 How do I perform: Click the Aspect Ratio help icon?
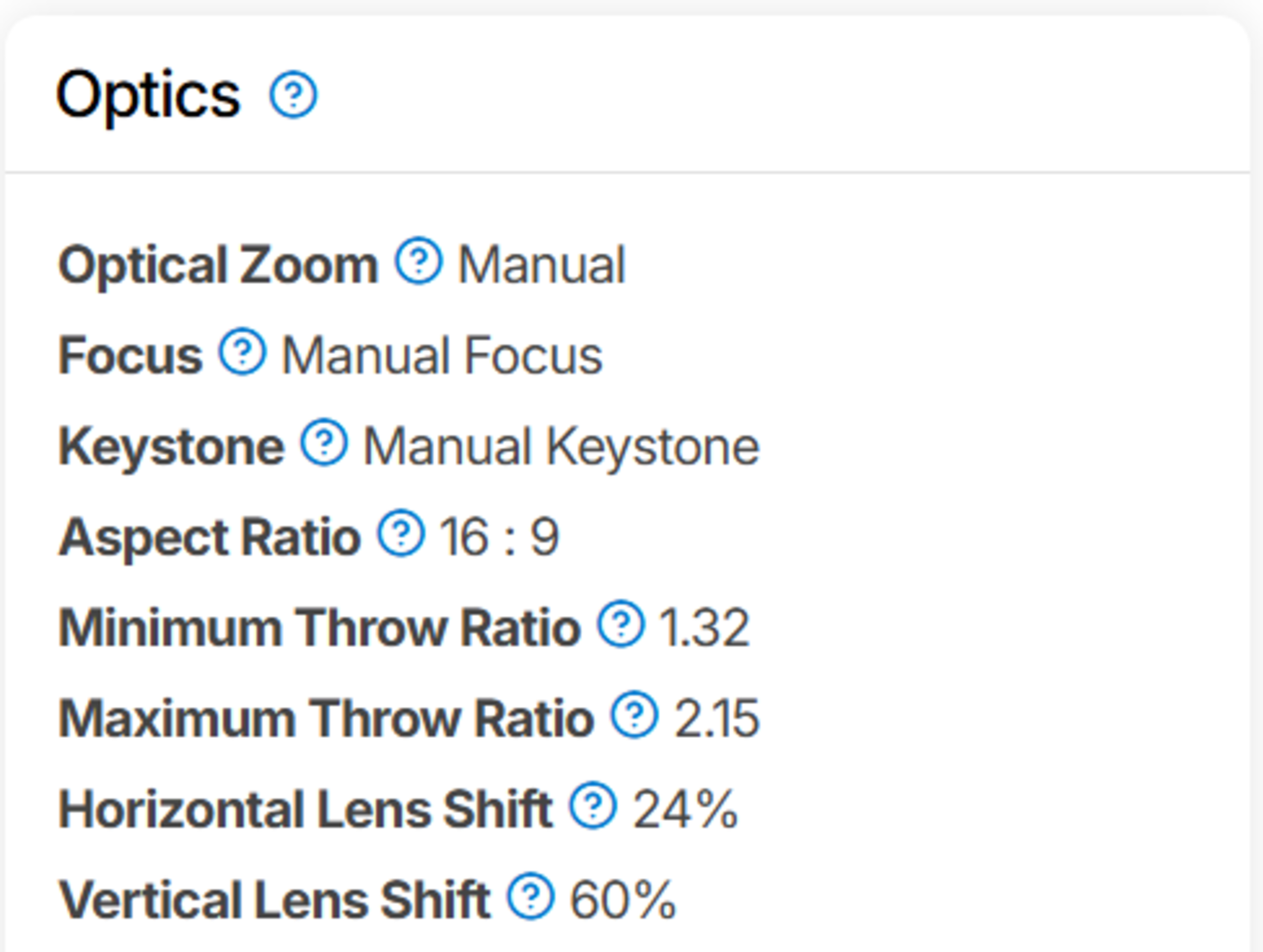pyautogui.click(x=401, y=533)
